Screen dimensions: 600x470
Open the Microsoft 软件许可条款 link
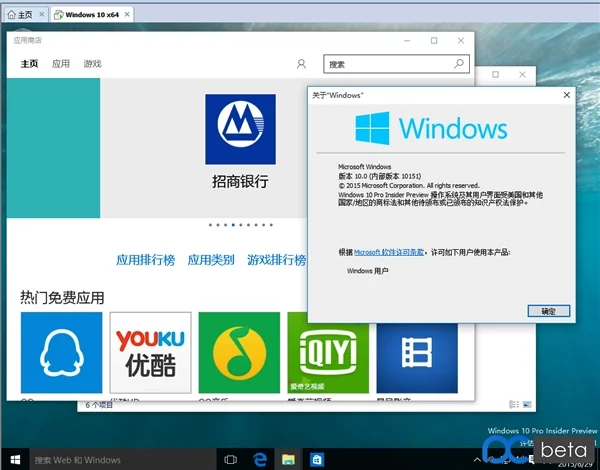389,252
